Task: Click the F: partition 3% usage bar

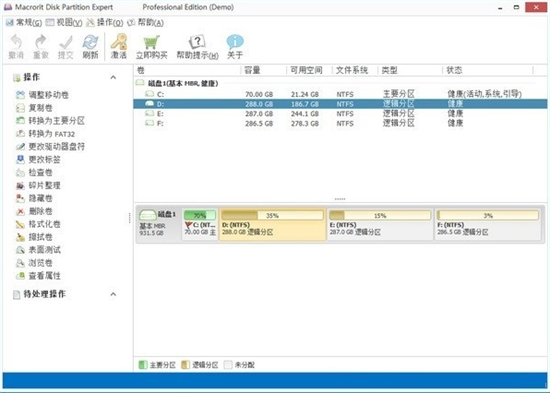Action: pyautogui.click(x=488, y=215)
